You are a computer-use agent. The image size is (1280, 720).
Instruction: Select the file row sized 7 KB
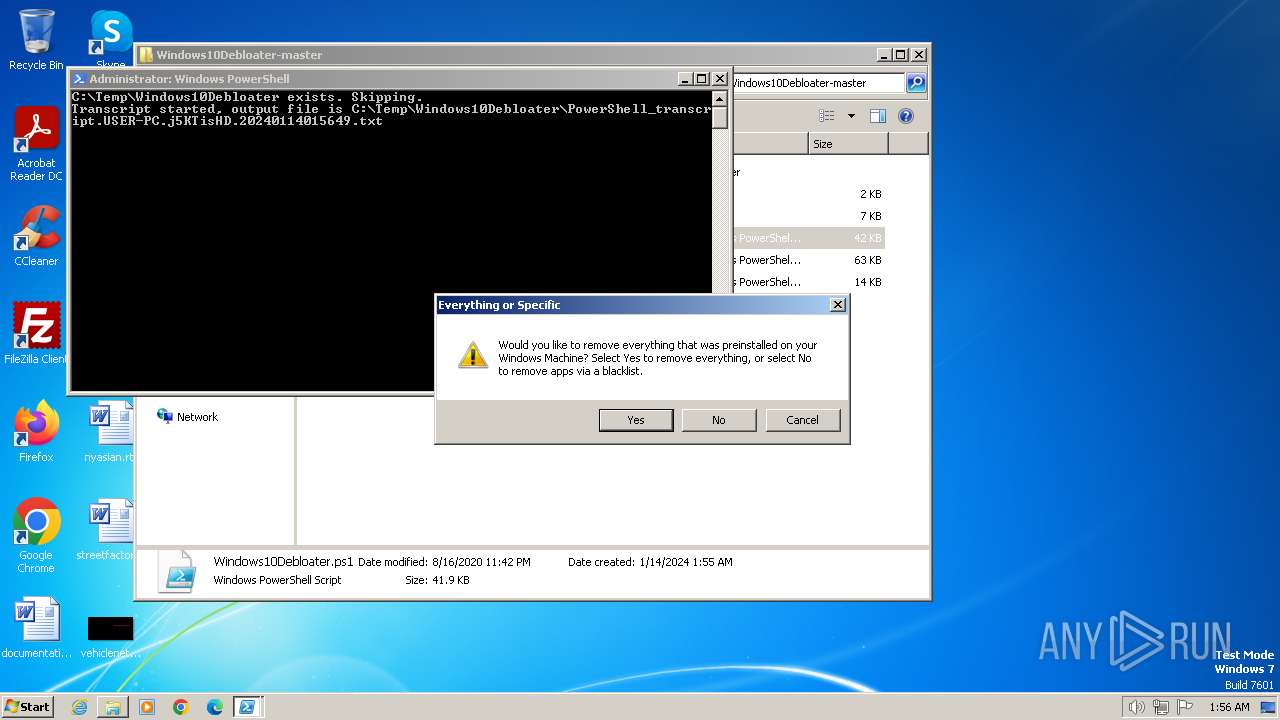[x=808, y=216]
